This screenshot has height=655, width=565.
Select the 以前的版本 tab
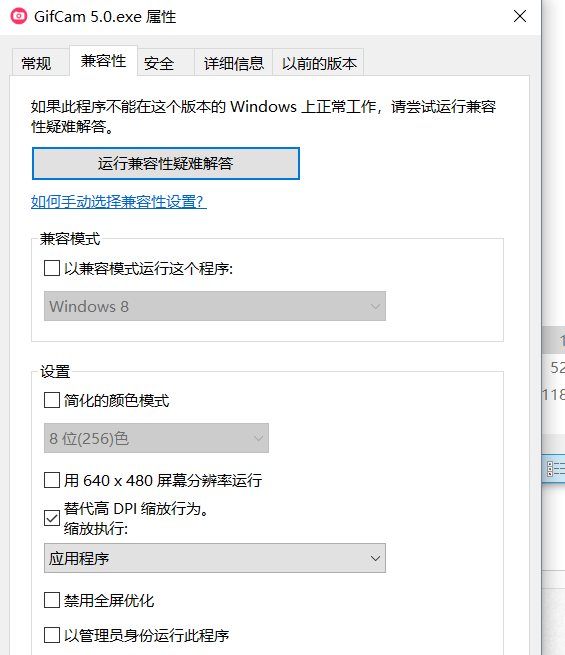[319, 63]
